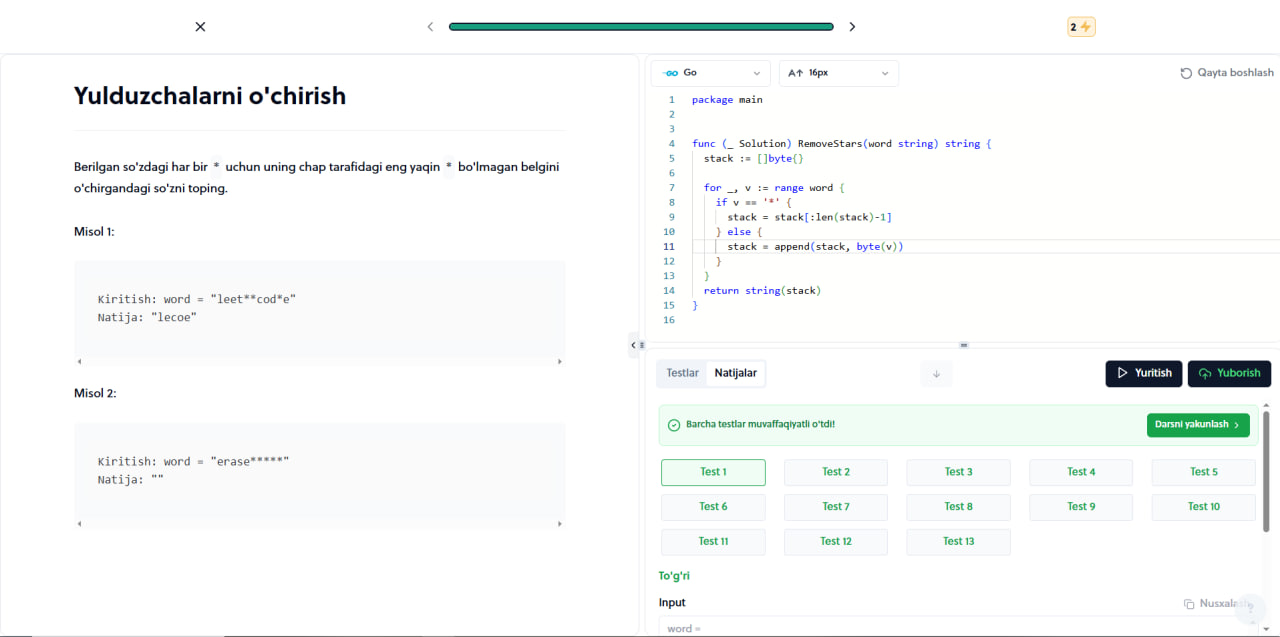Run code with the Yuritish button
The height and width of the screenshot is (637, 1280).
1144,373
